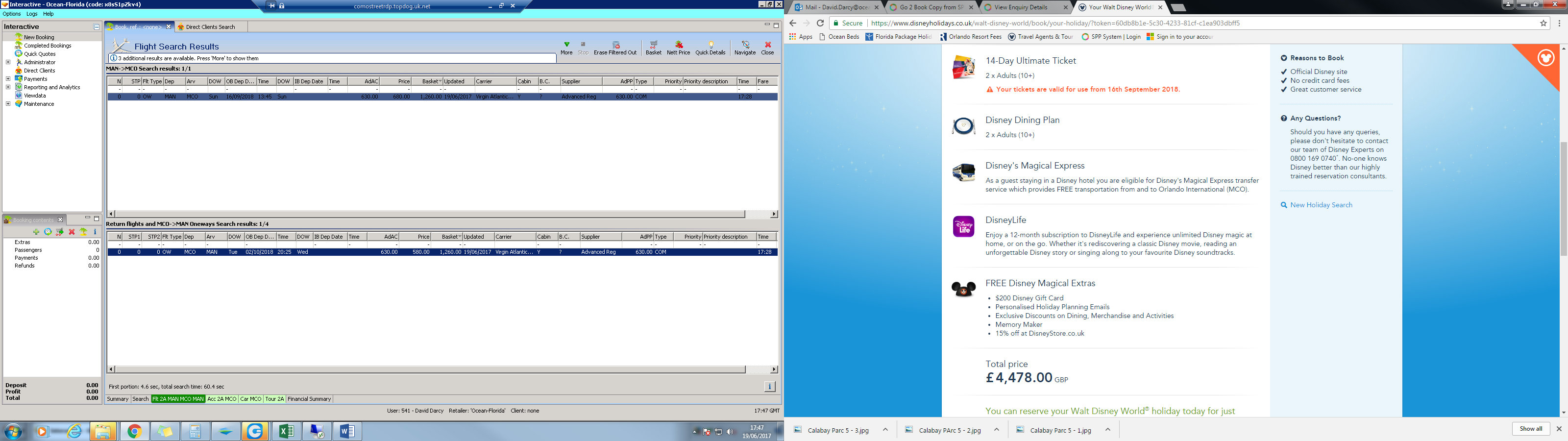The height and width of the screenshot is (441, 1568).
Task: Click Erase Filtered Out toolbar icon
Action: (615, 48)
